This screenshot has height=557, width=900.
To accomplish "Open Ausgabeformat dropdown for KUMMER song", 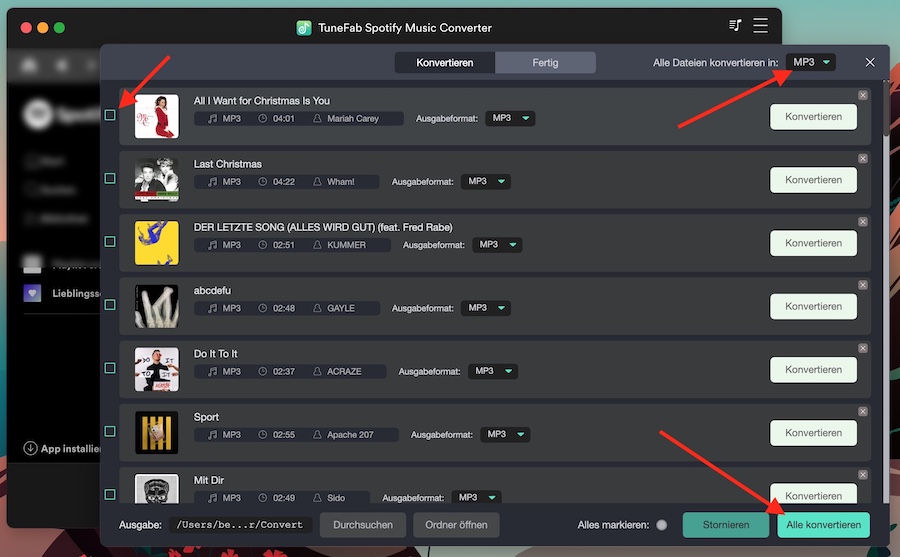I will pyautogui.click(x=497, y=245).
